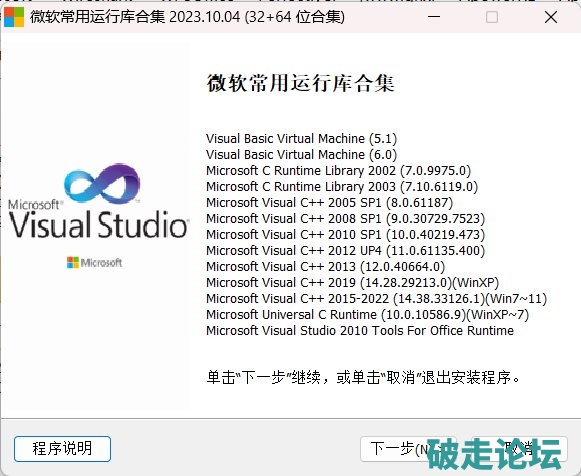Close the installer window
The width and height of the screenshot is (581, 476).
coord(551,17)
